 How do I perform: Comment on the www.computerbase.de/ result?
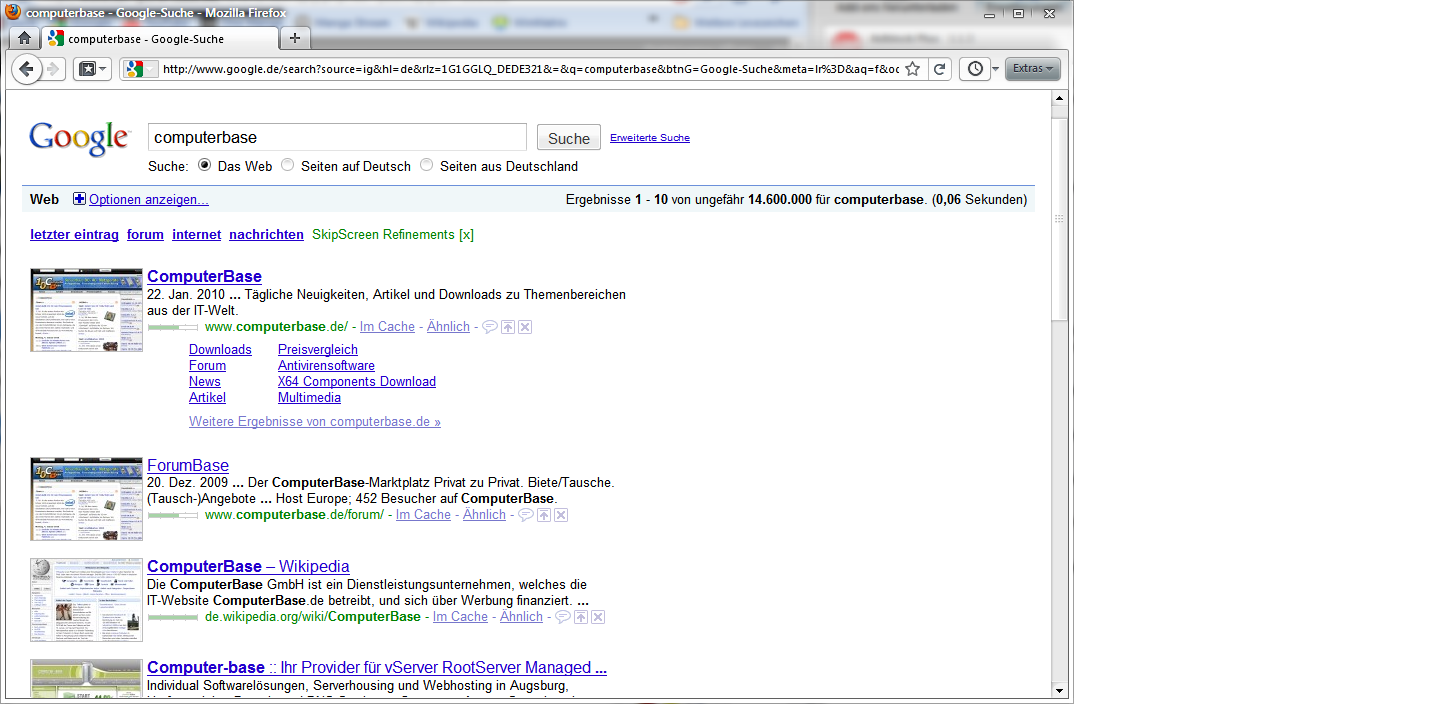490,327
